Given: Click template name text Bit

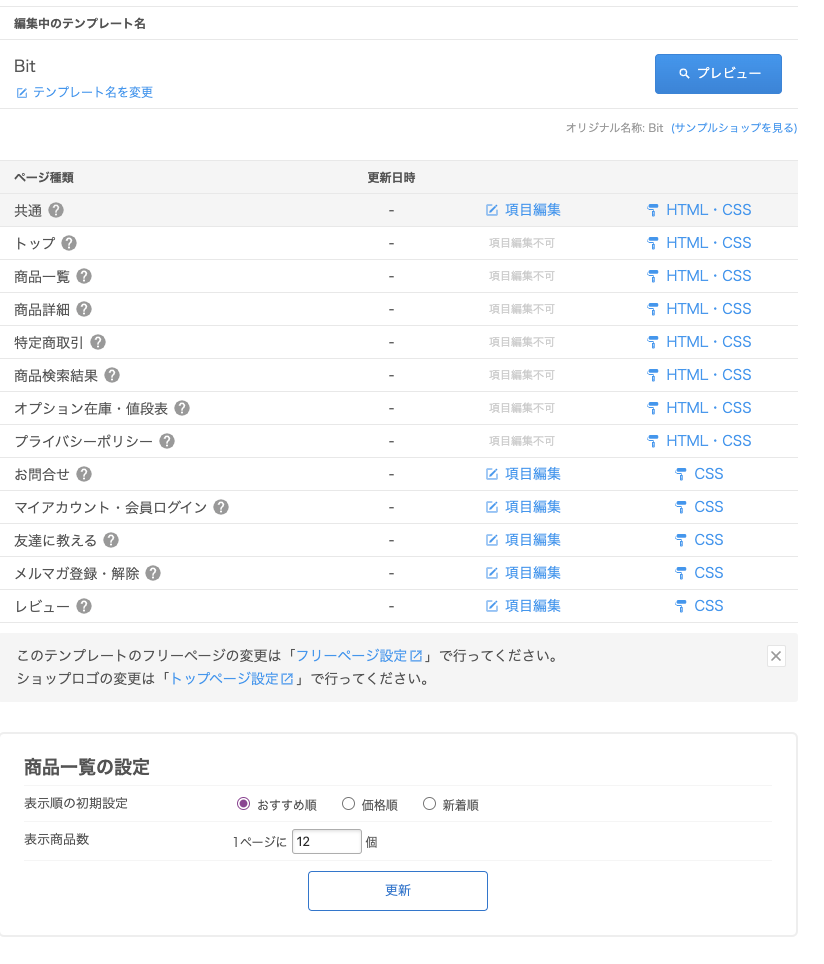Looking at the screenshot, I should [25, 66].
